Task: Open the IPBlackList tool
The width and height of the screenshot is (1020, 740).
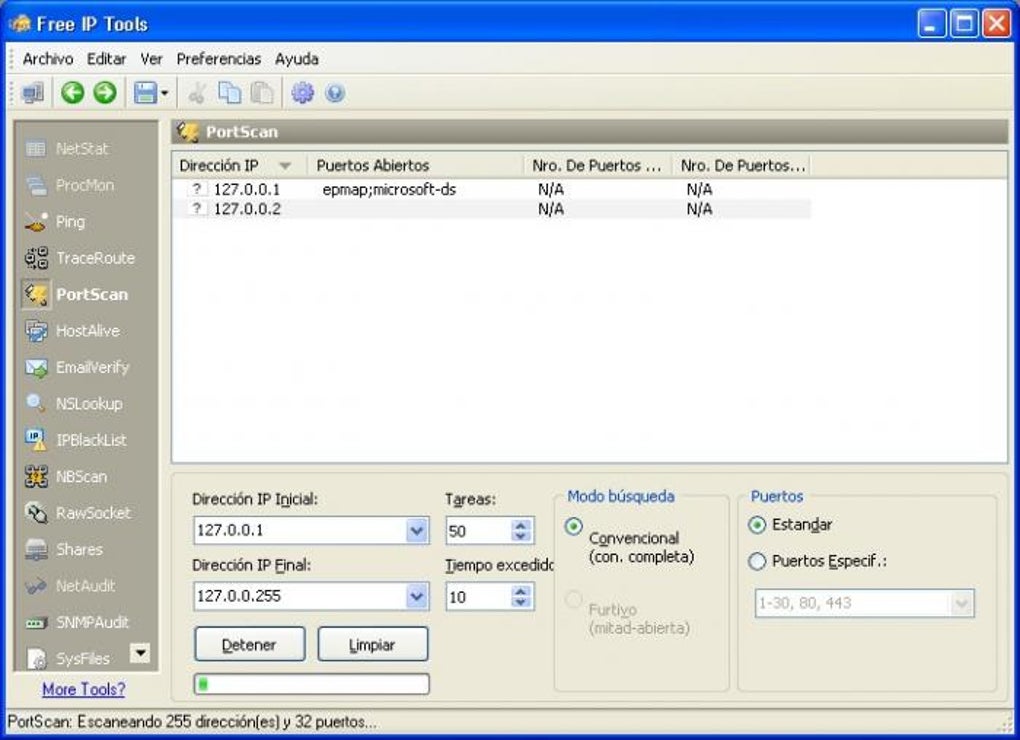Action: (76, 440)
